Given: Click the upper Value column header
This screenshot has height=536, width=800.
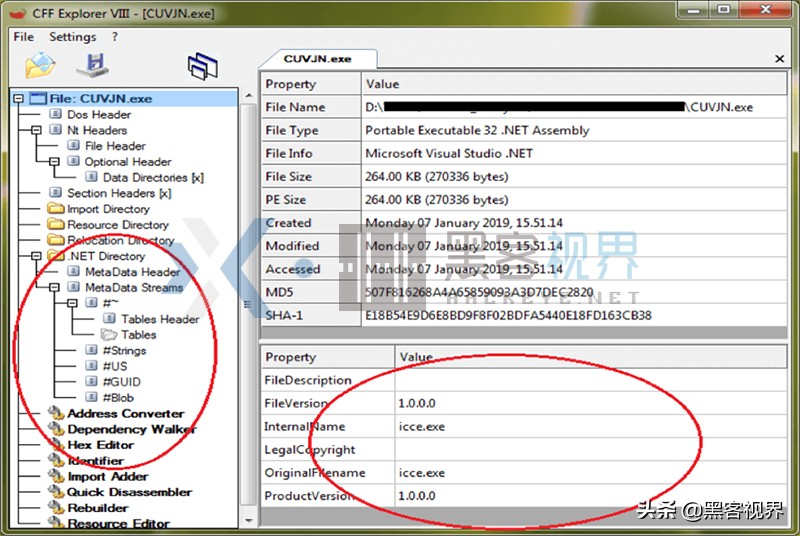Looking at the screenshot, I should [574, 84].
